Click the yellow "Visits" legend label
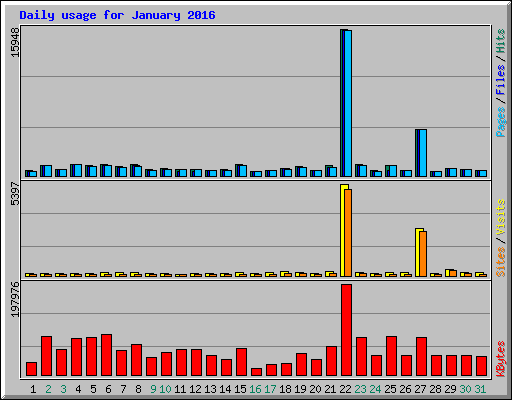Screen dimensions: 512x400 pos(500,218)
